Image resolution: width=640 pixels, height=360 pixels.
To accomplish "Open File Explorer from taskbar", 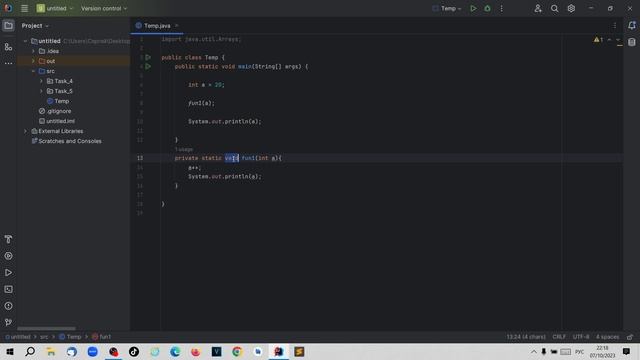I will [x=51, y=352].
